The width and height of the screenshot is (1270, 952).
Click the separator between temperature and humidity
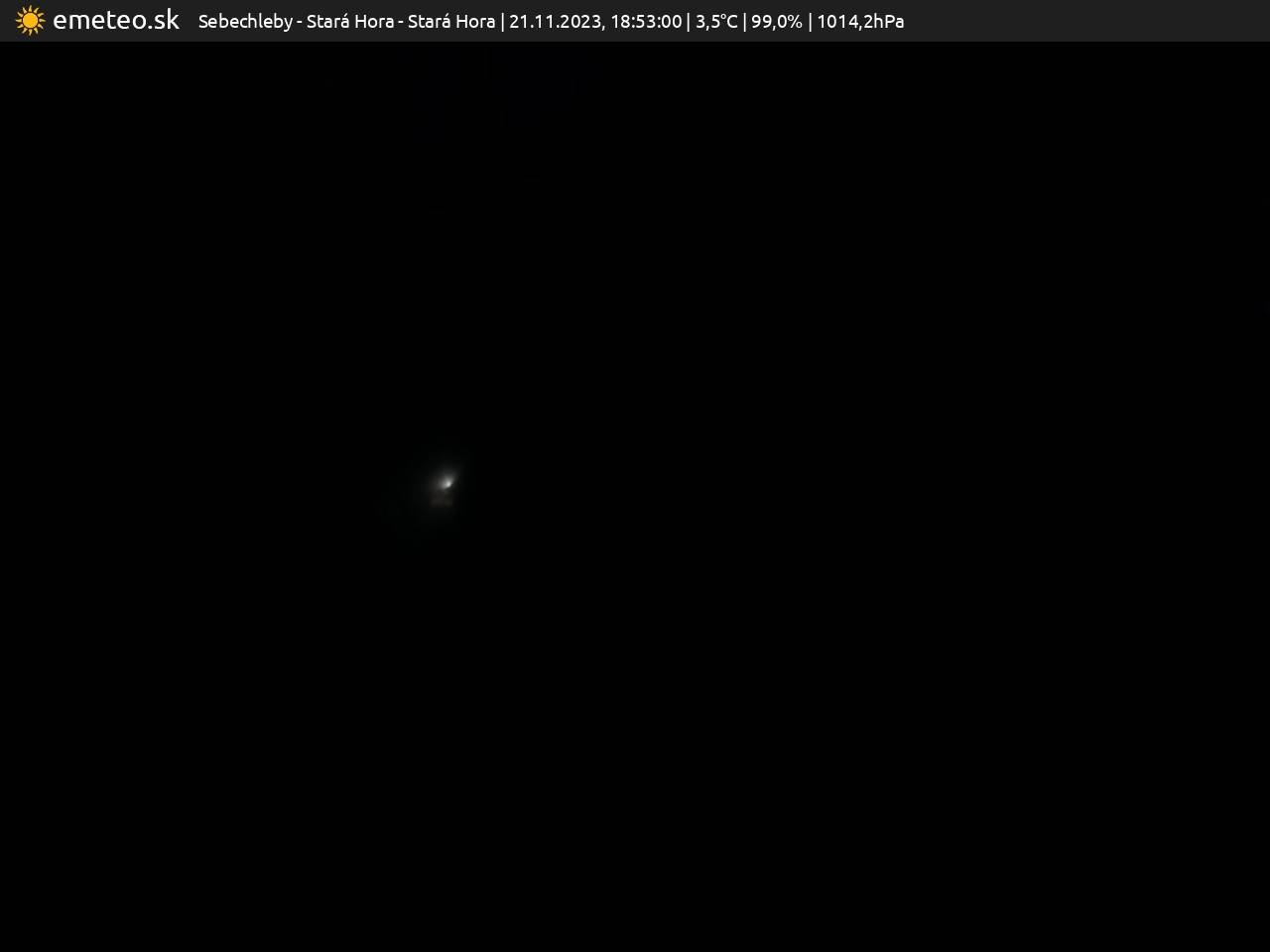(744, 22)
